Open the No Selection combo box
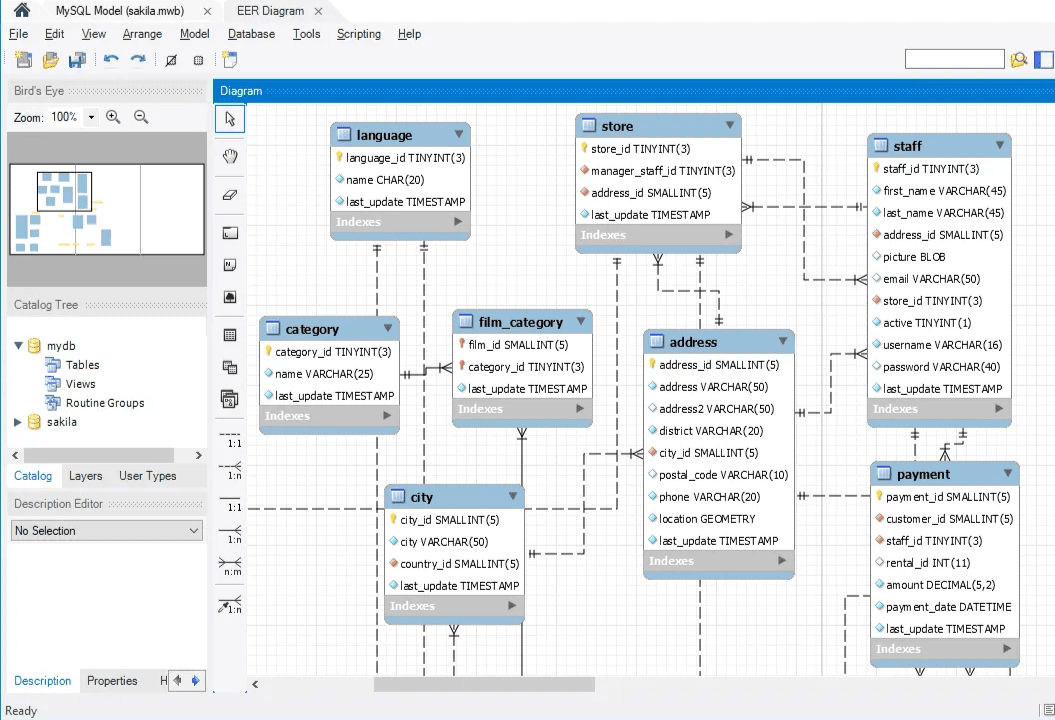 tap(105, 530)
